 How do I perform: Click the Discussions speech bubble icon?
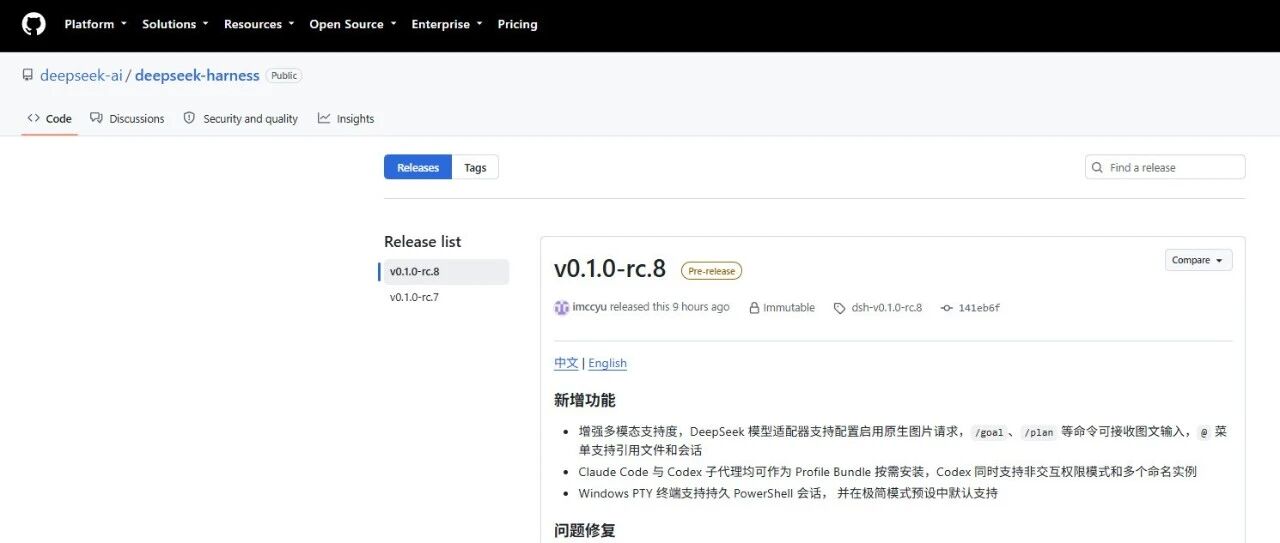[96, 118]
